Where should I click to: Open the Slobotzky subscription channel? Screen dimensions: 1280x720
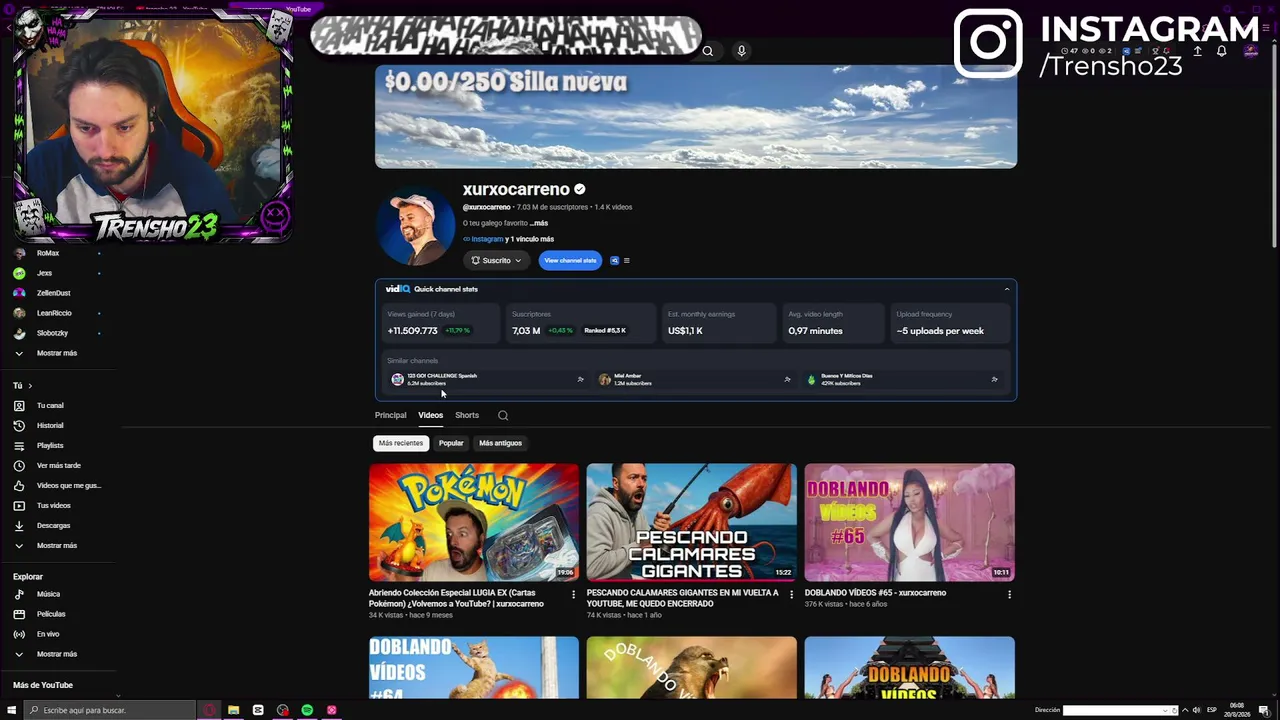click(x=52, y=333)
